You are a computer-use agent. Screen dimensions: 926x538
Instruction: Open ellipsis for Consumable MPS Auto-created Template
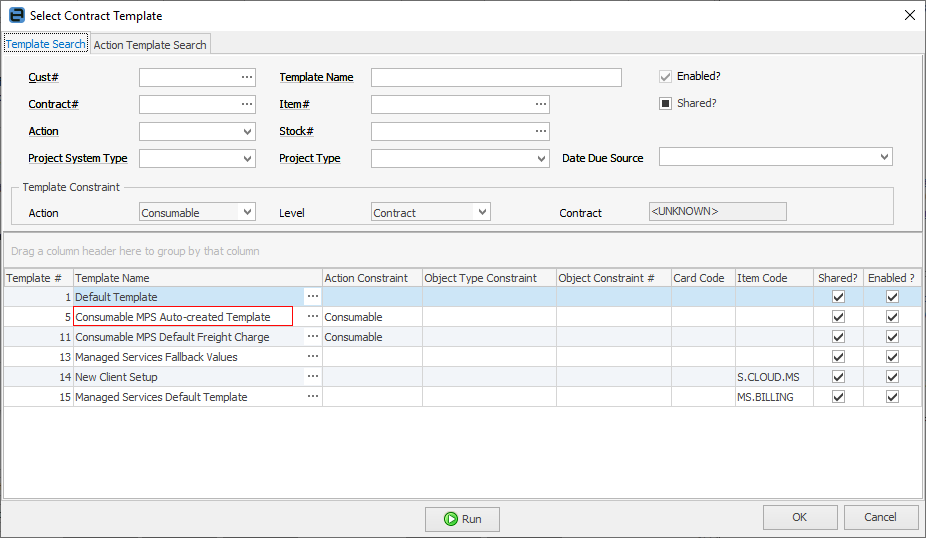click(313, 317)
